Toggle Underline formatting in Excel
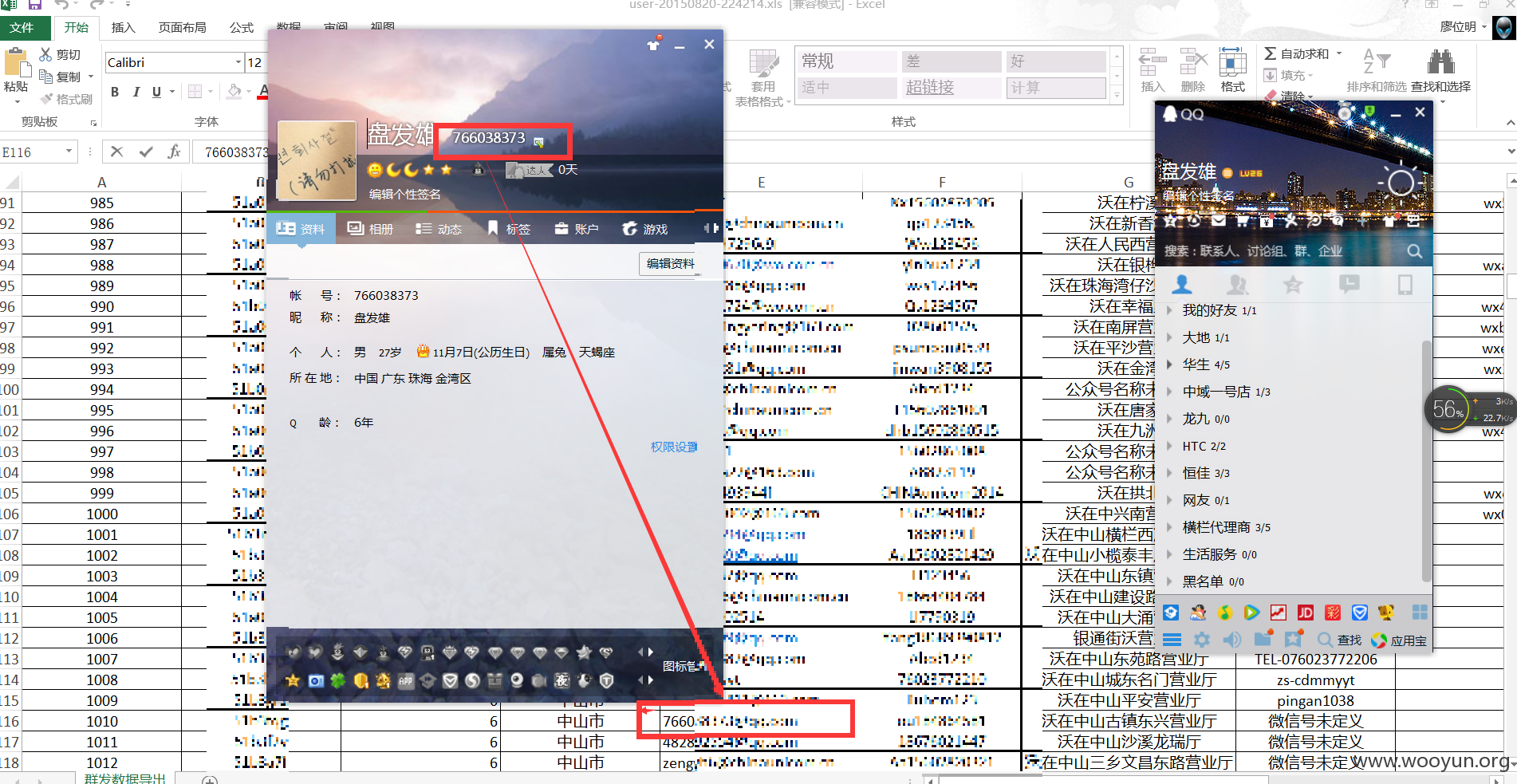The width and height of the screenshot is (1517, 784). pos(156,92)
